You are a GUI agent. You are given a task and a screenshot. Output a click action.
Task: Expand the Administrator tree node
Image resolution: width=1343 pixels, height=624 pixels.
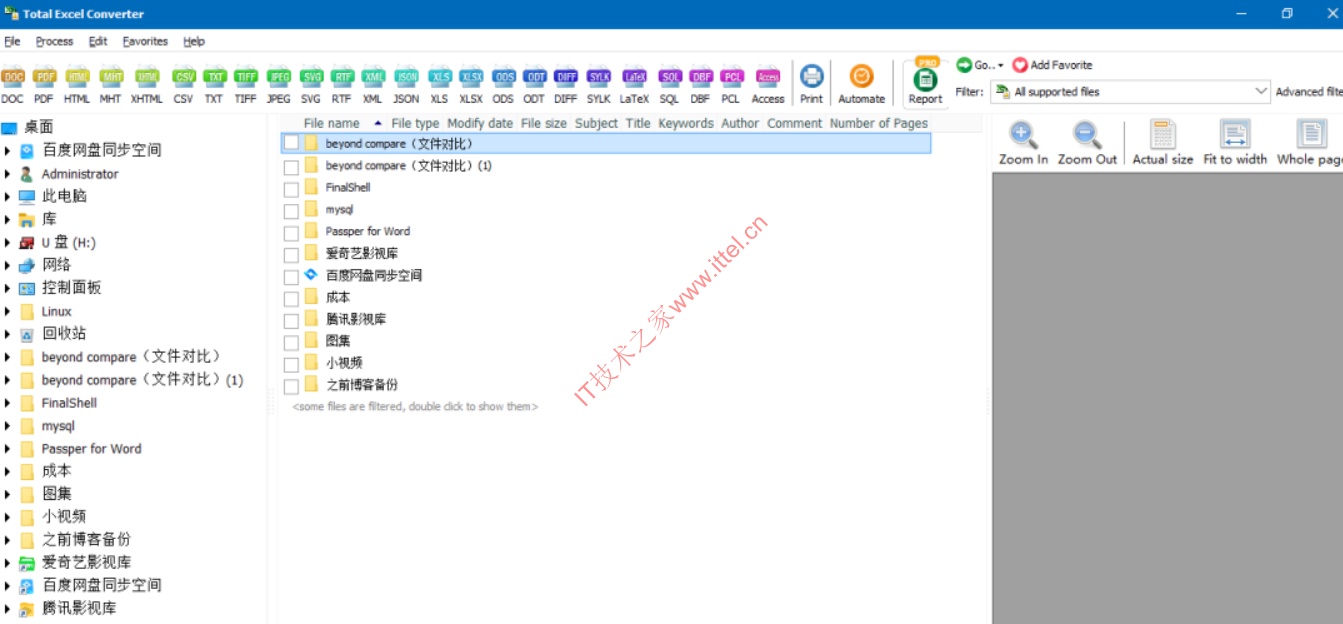tap(8, 174)
